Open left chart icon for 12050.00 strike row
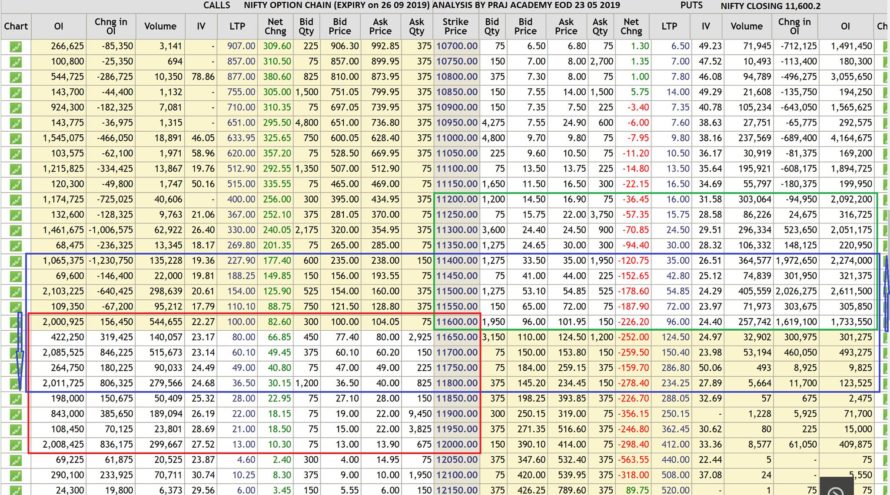The width and height of the screenshot is (890, 495). [x=15, y=460]
